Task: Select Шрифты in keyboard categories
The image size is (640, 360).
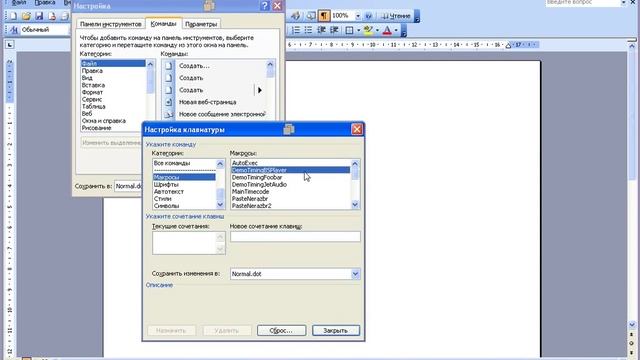Action: (x=184, y=184)
